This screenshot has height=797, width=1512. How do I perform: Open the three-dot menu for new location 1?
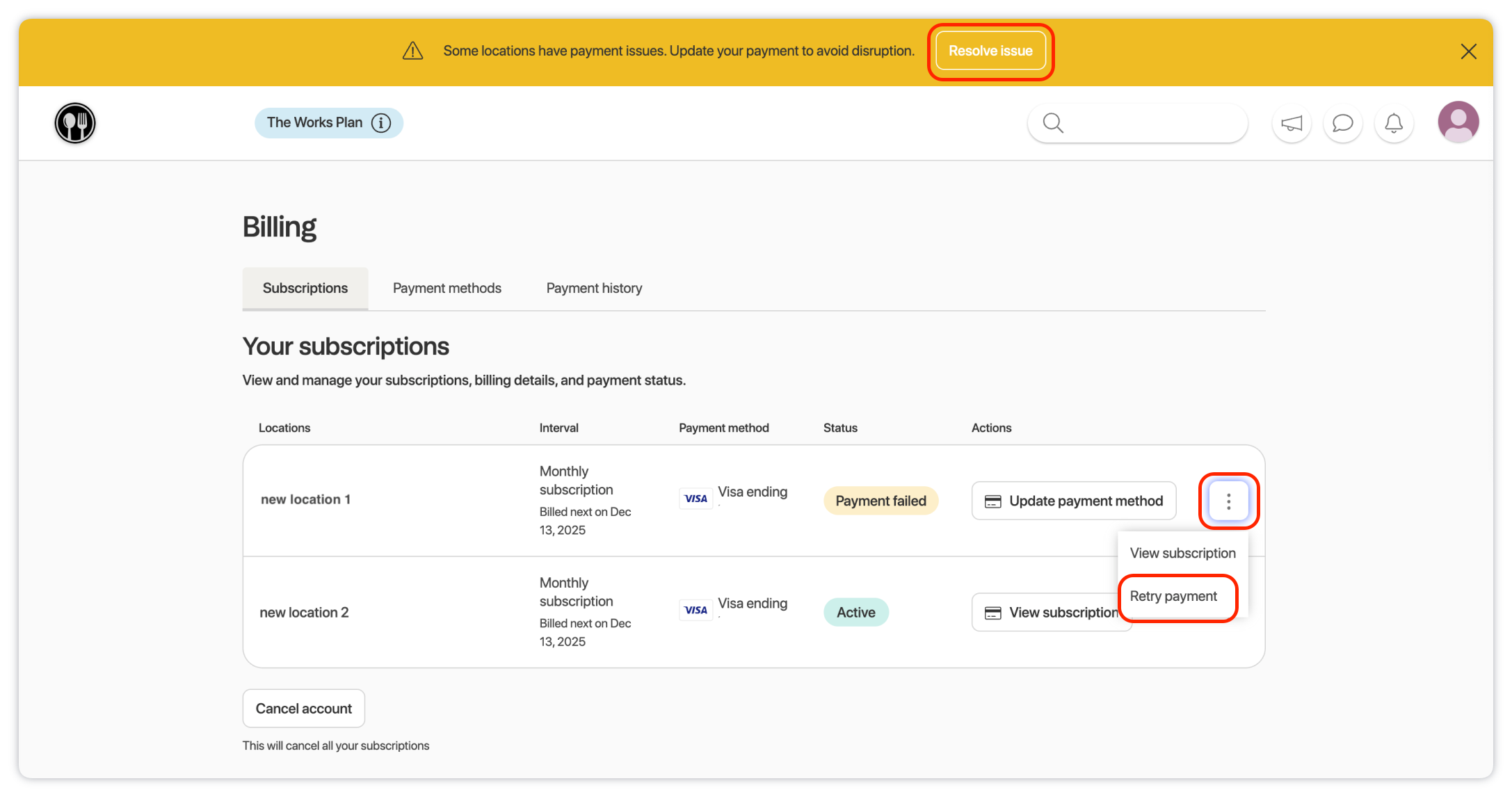pyautogui.click(x=1228, y=501)
